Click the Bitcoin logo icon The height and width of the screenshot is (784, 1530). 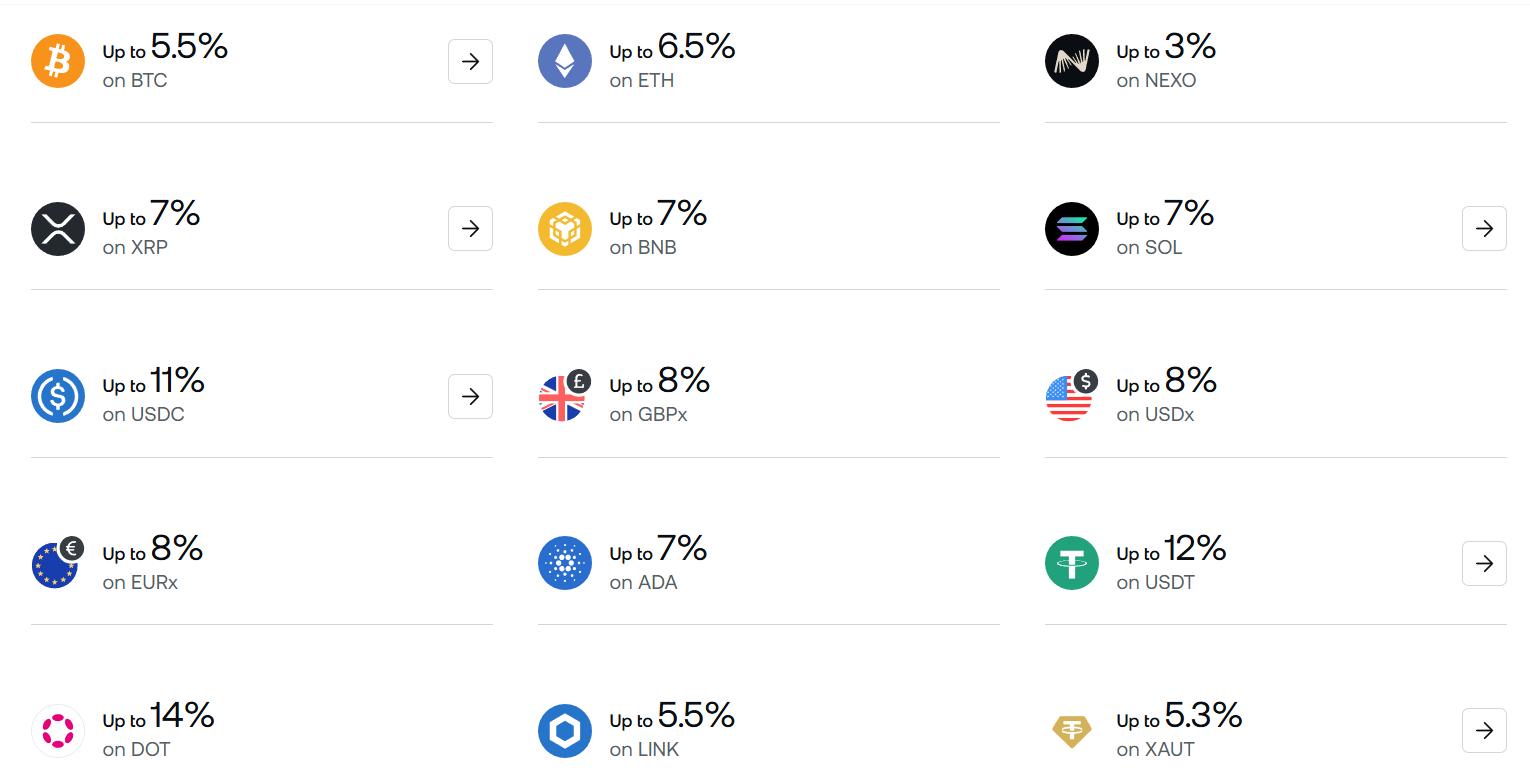57,61
